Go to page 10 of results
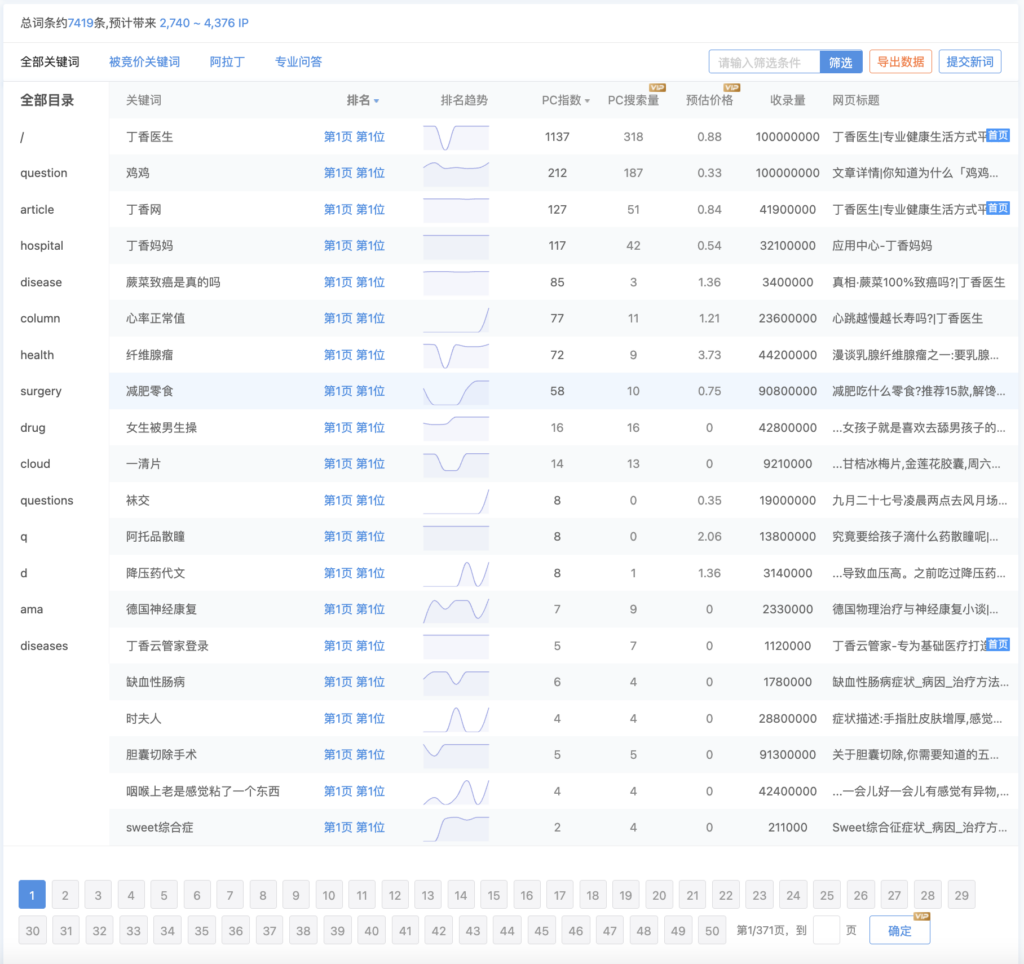The height and width of the screenshot is (964, 1024). click(328, 895)
